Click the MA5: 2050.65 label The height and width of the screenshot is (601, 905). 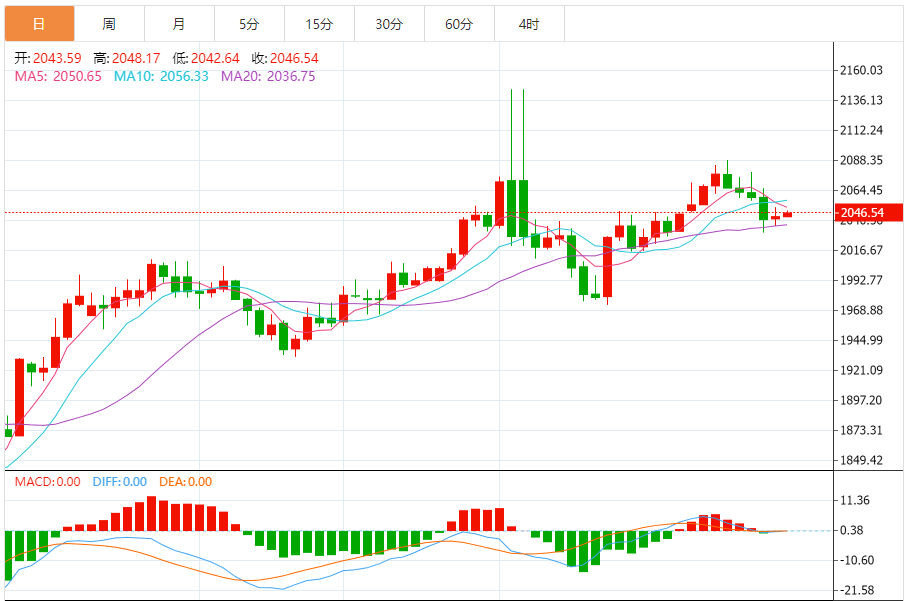pyautogui.click(x=58, y=76)
